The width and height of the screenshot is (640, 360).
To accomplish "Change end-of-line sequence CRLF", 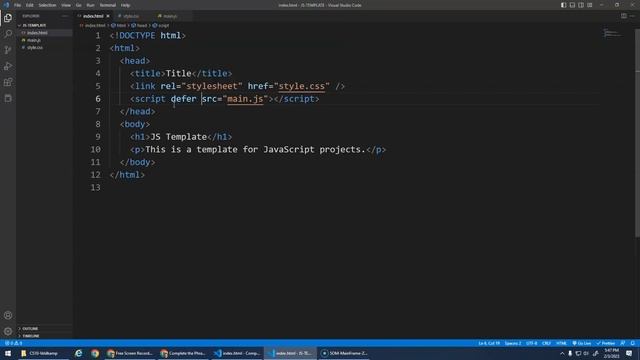I will pyautogui.click(x=546, y=343).
